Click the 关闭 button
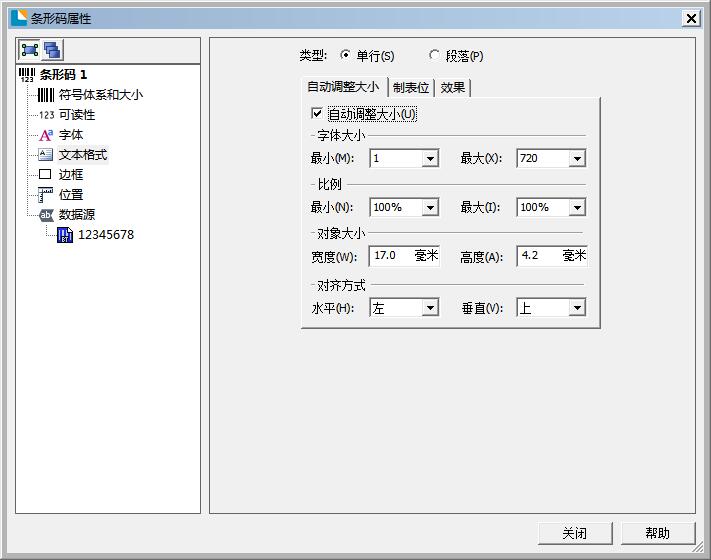The image size is (711, 560). click(x=575, y=533)
